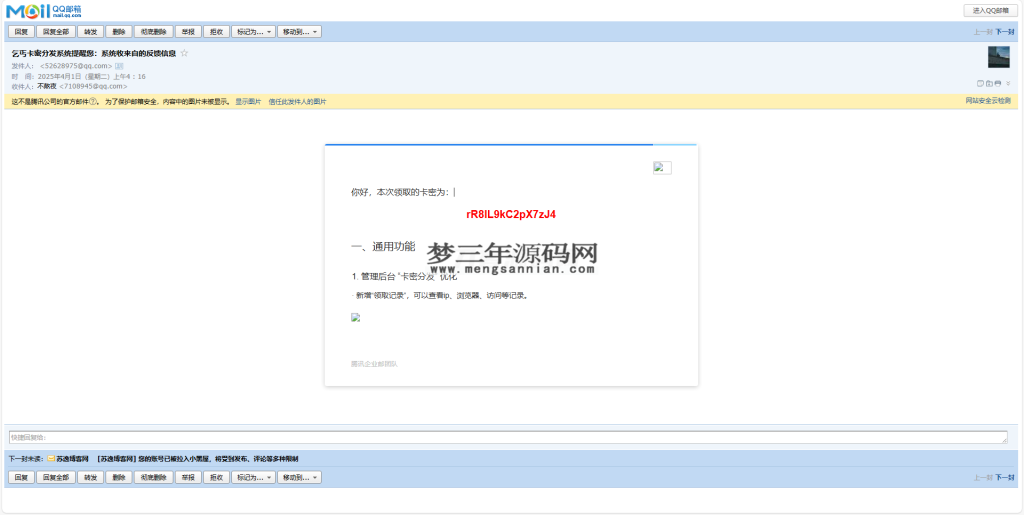Open 移动到 dropdown in the bottom toolbar
Viewport: 1024px width, 515px height.
click(299, 478)
